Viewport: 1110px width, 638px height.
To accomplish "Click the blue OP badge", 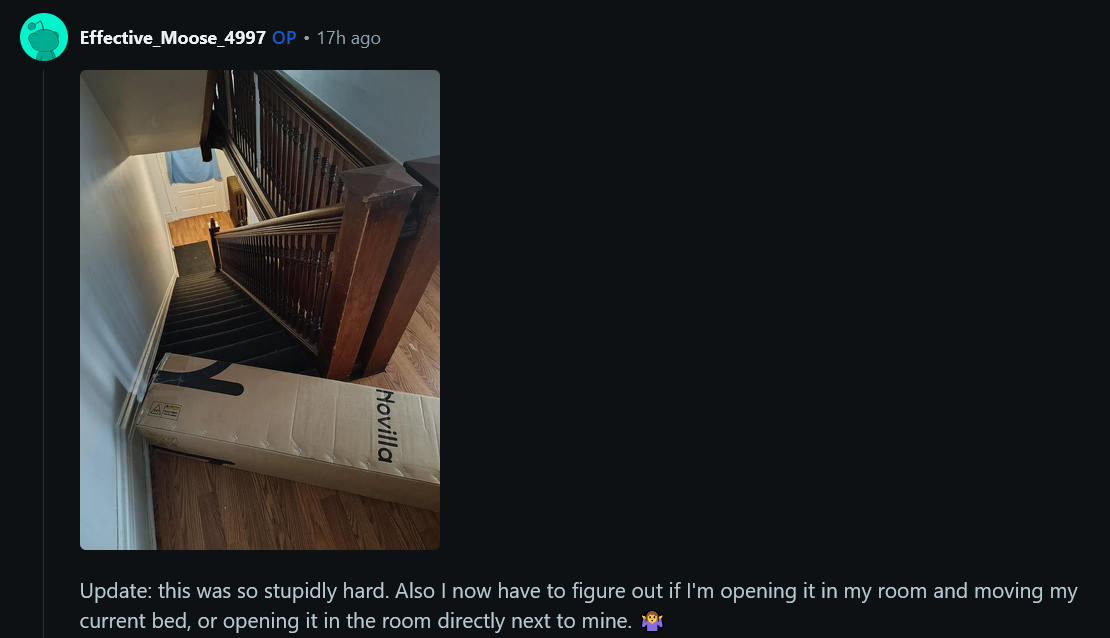I will coord(284,38).
